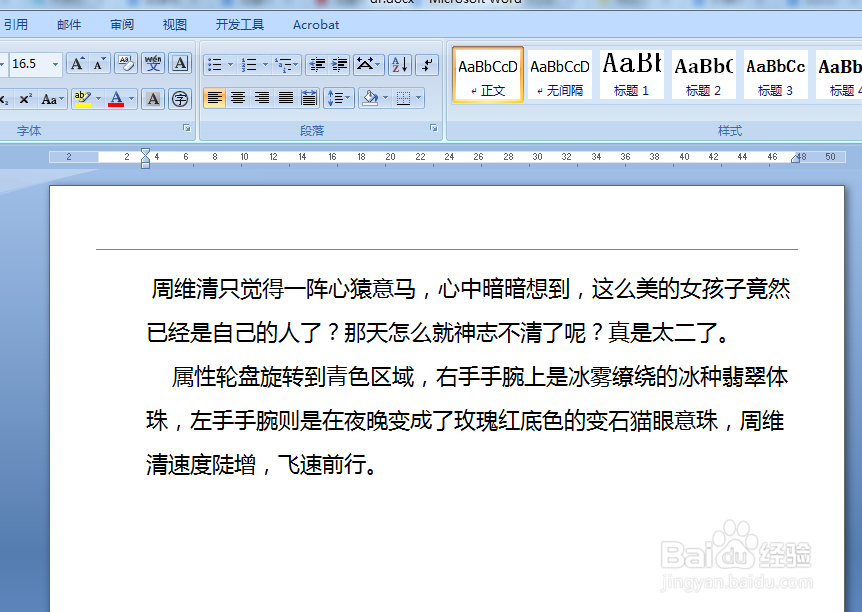Click the Shading paint bucket icon
The image size is (862, 612).
371,98
